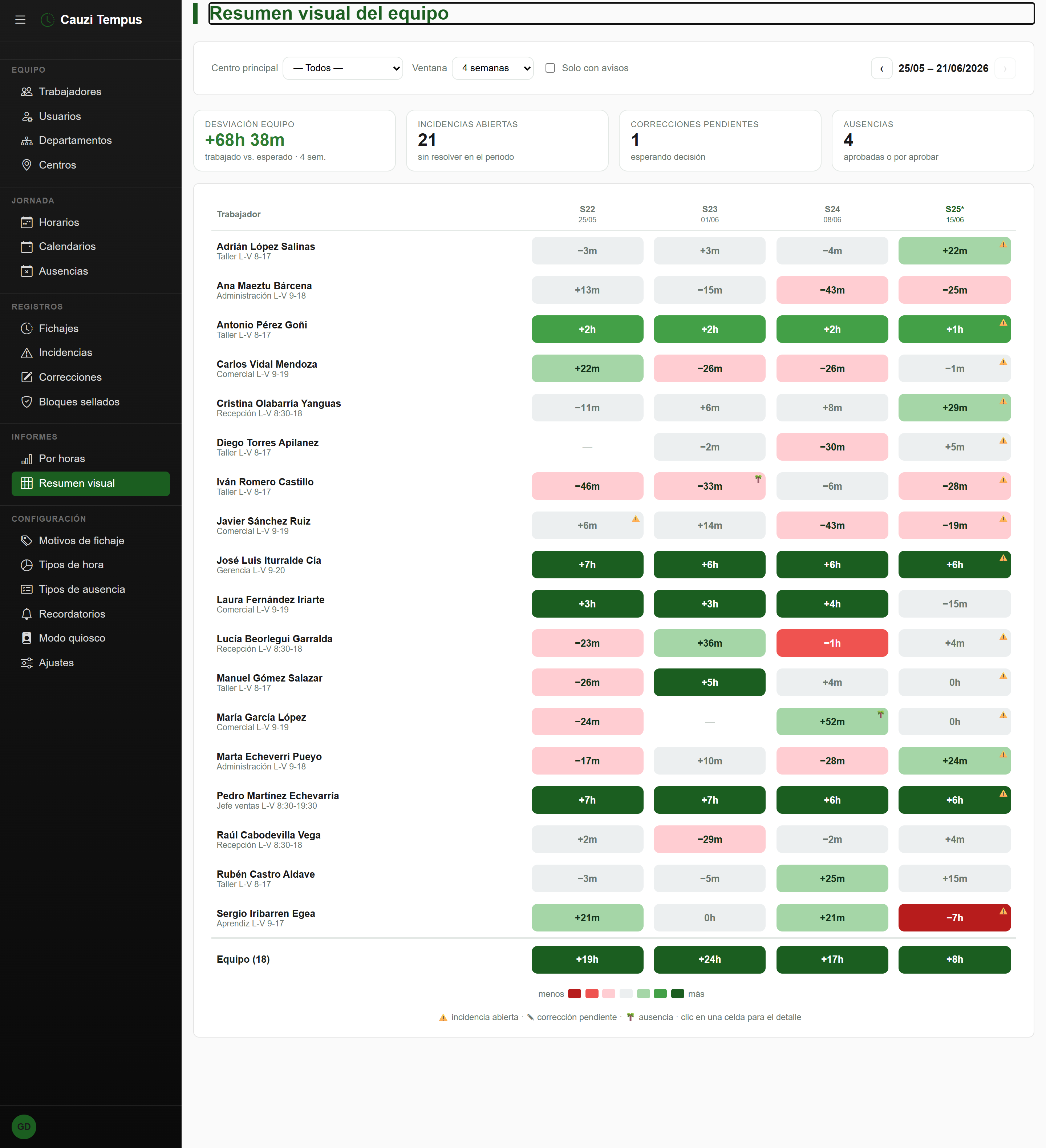This screenshot has height=1148, width=1046.
Task: Open the Centro principal dropdown
Action: pyautogui.click(x=343, y=68)
